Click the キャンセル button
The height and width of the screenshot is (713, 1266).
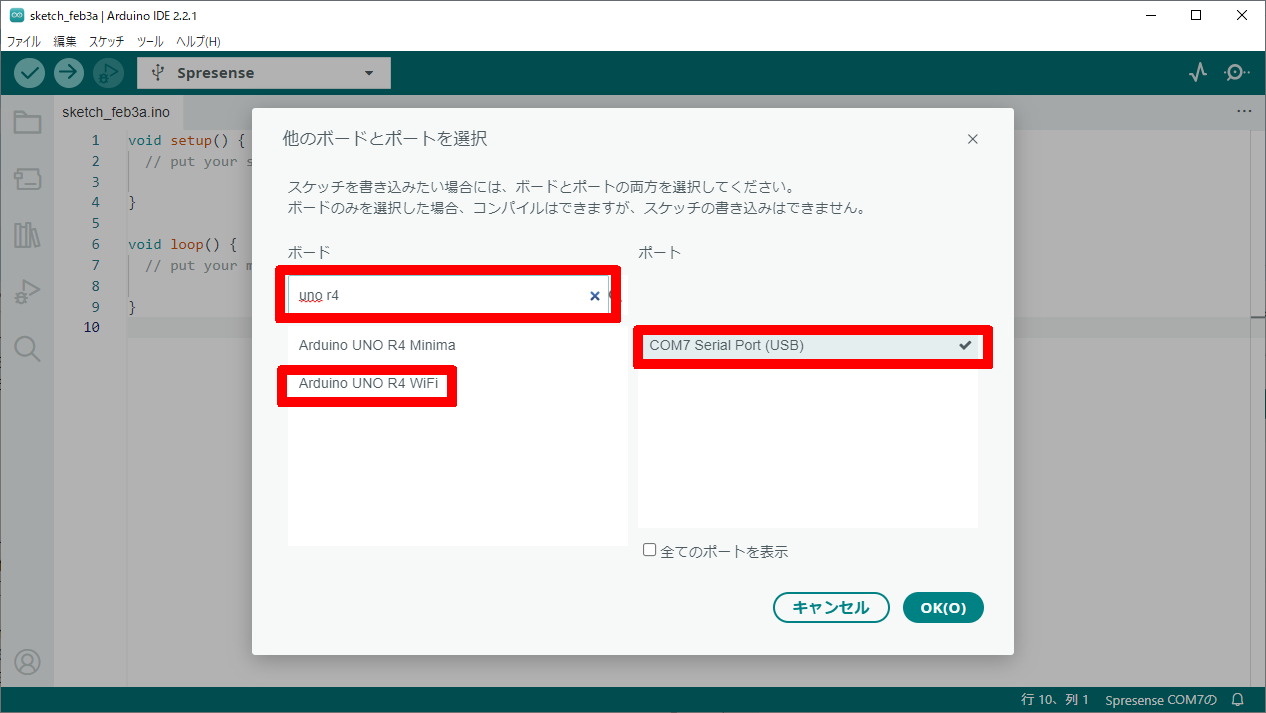pyautogui.click(x=829, y=608)
